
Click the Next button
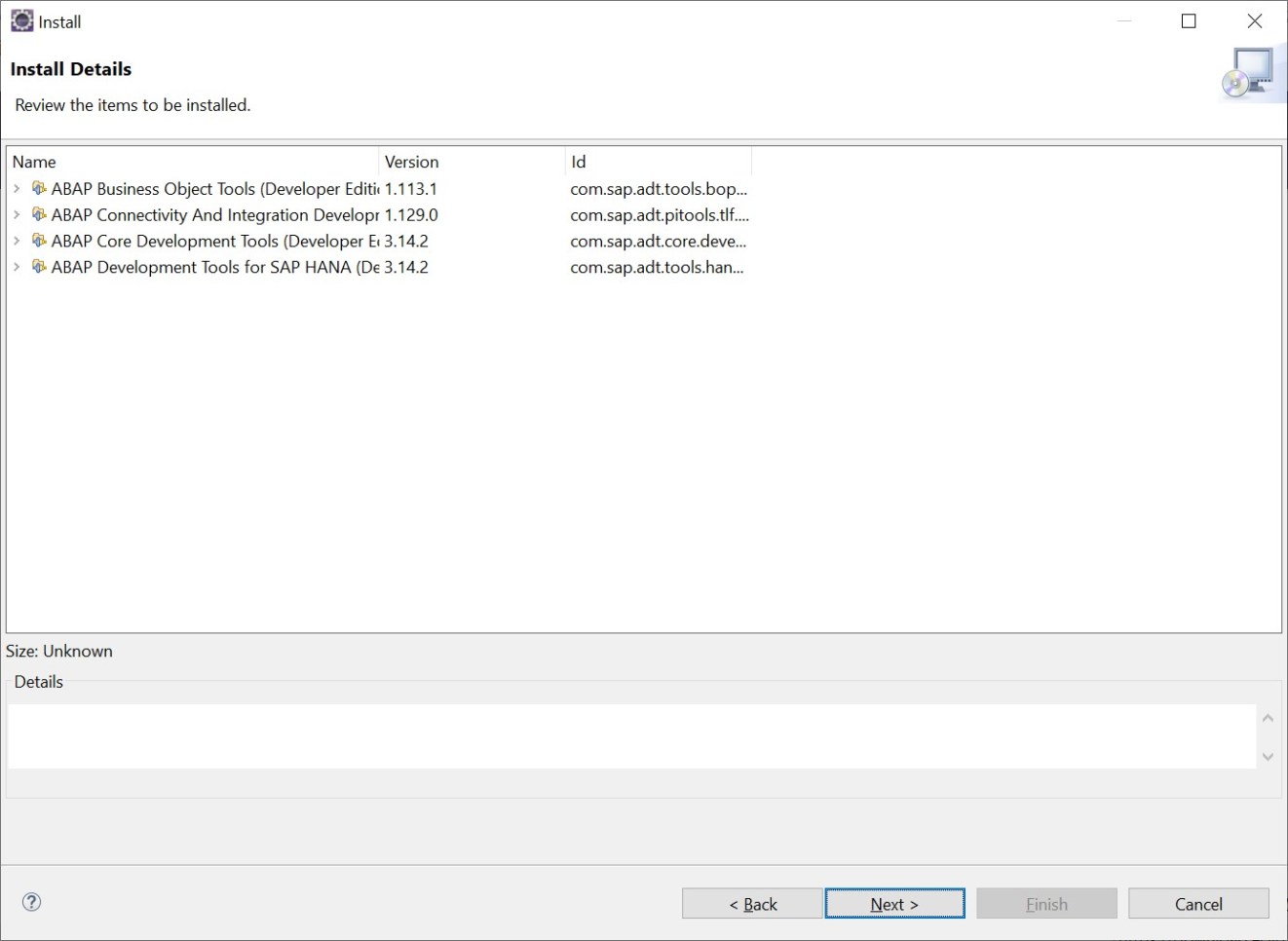[893, 903]
